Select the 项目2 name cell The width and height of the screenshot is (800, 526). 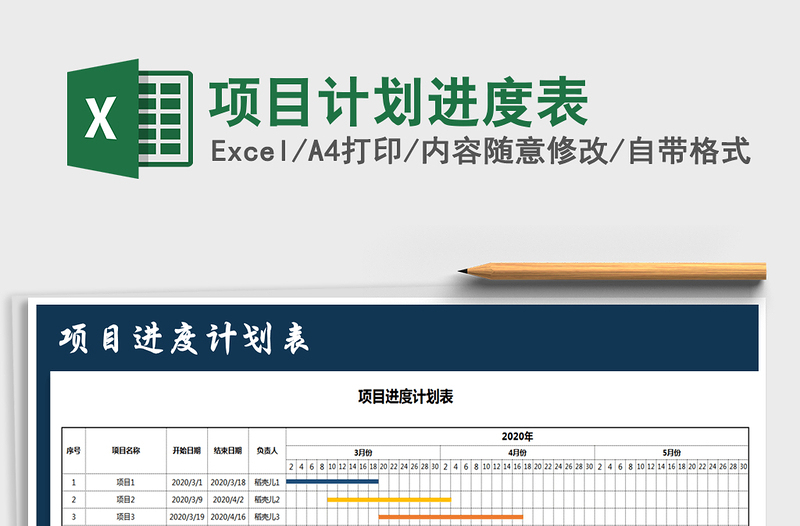126,499
